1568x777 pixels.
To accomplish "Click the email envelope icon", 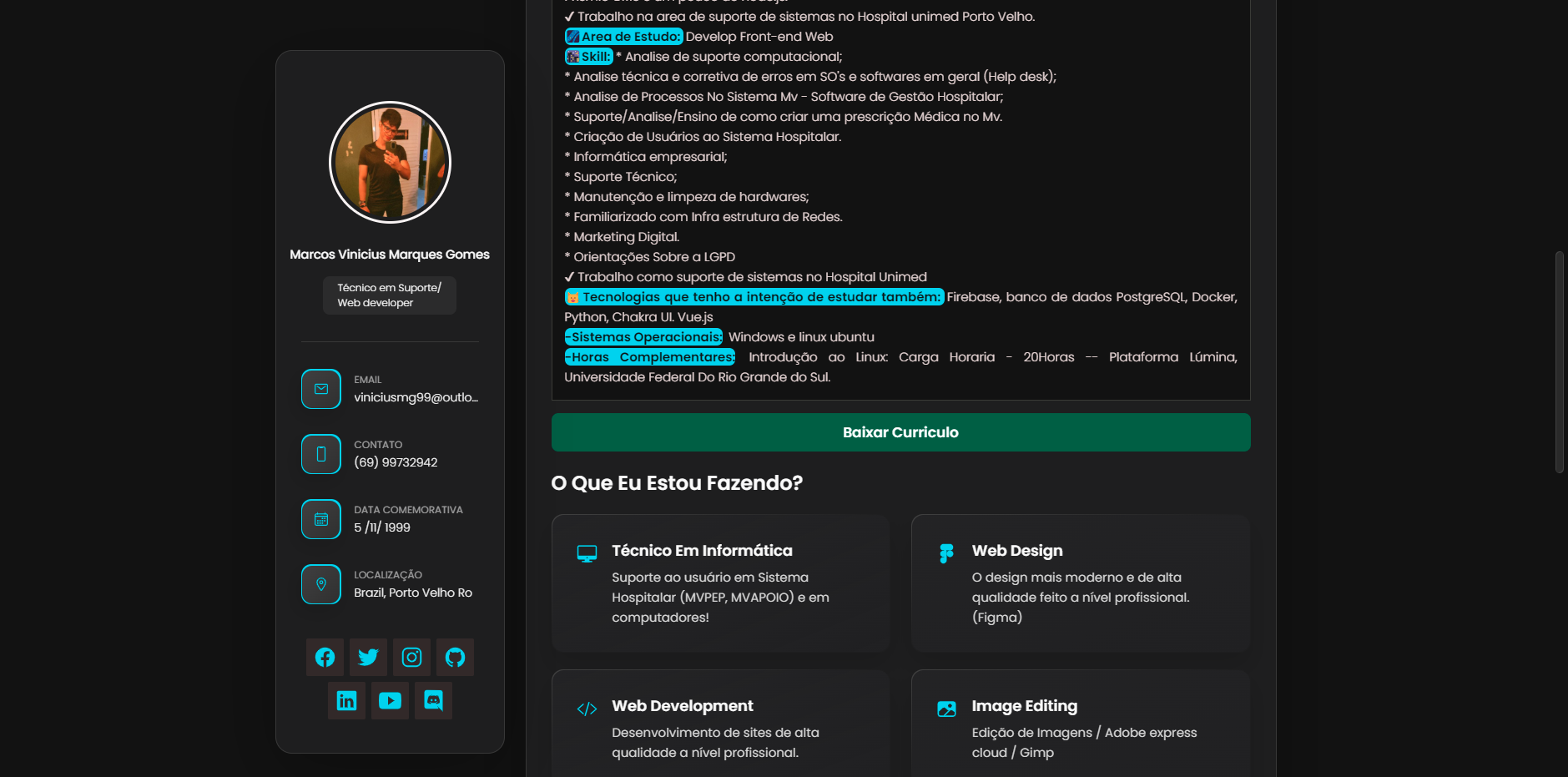I will tap(320, 388).
